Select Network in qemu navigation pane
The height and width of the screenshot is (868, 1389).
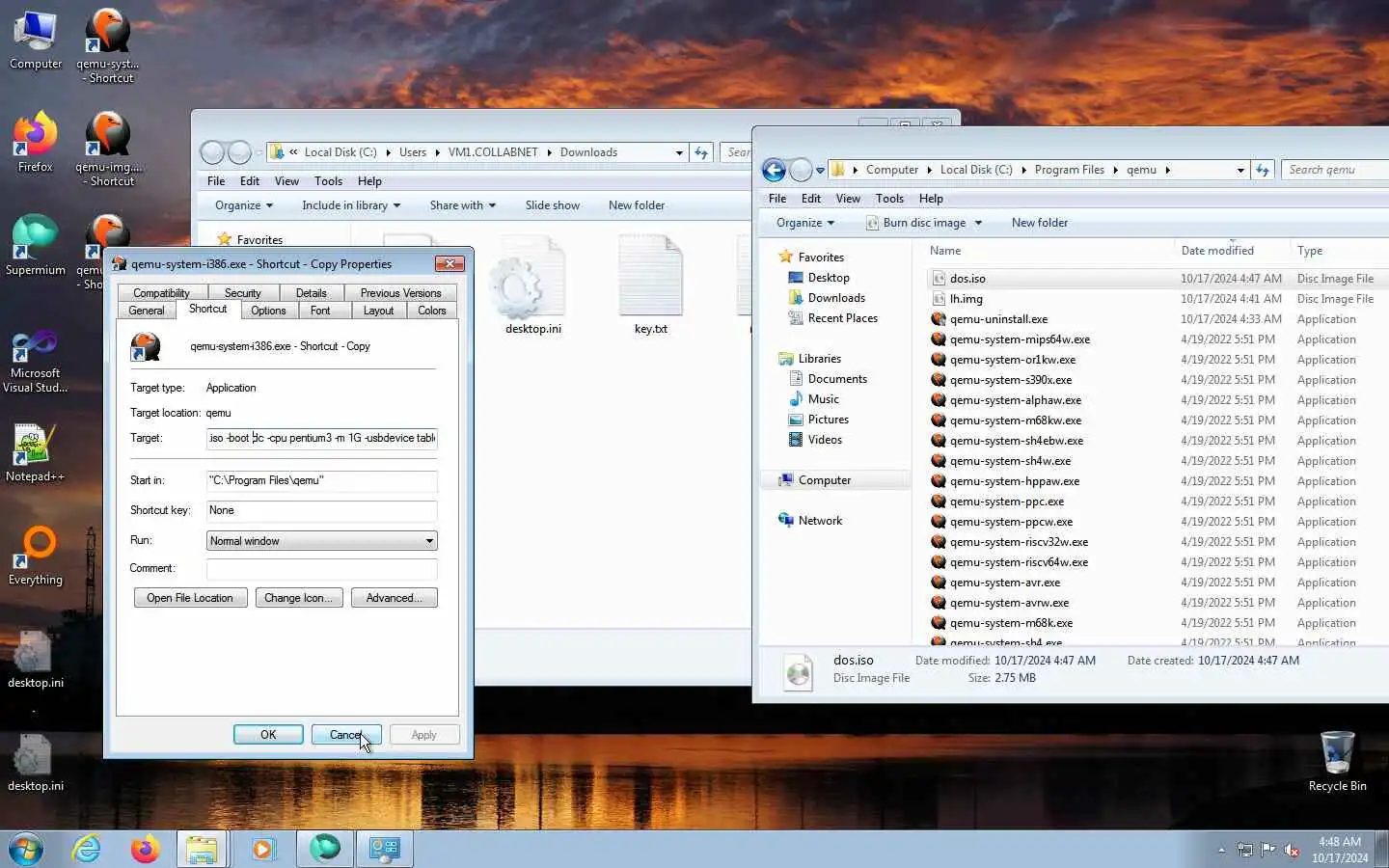[820, 521]
